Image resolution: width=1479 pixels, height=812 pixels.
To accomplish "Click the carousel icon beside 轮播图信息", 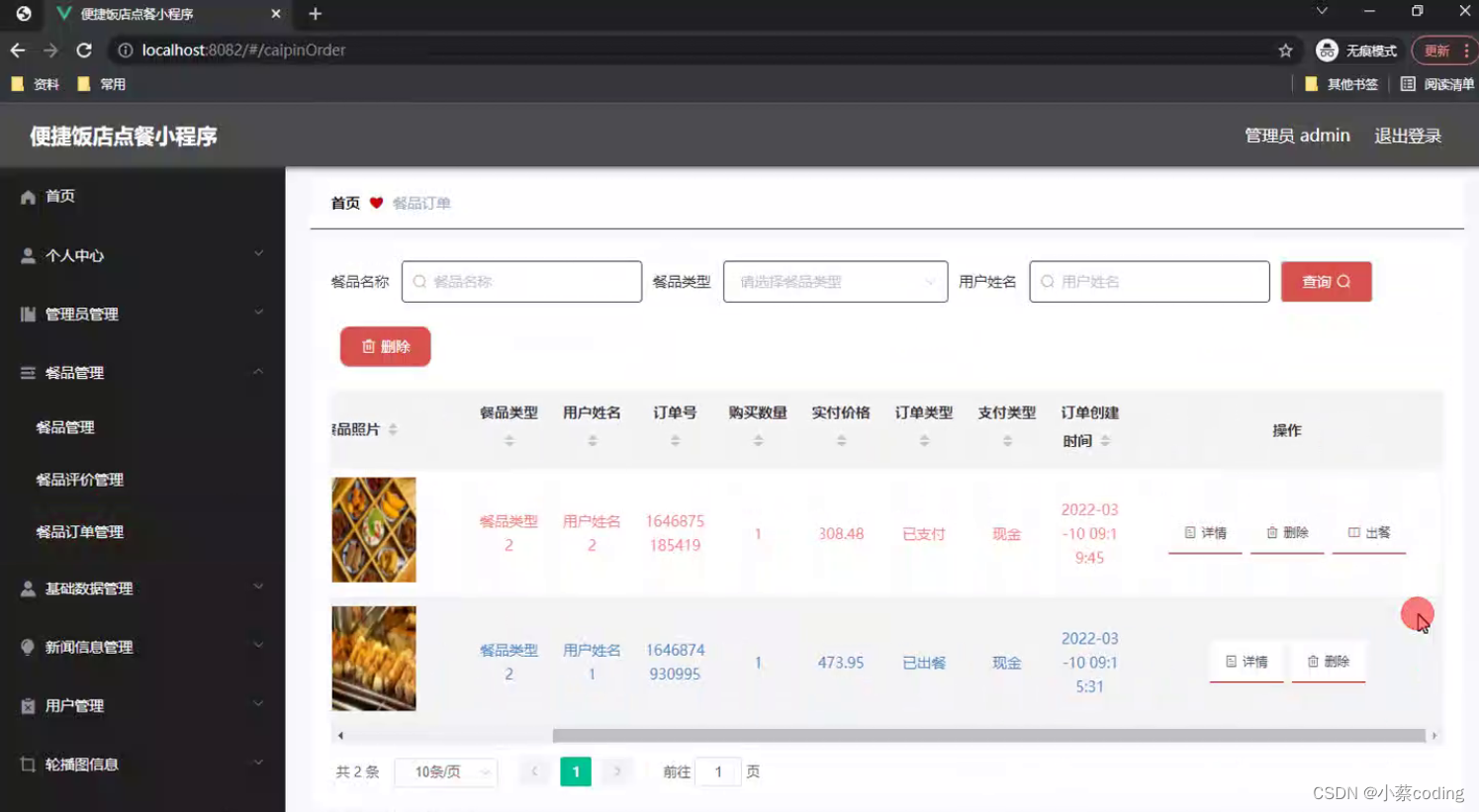I will (27, 764).
